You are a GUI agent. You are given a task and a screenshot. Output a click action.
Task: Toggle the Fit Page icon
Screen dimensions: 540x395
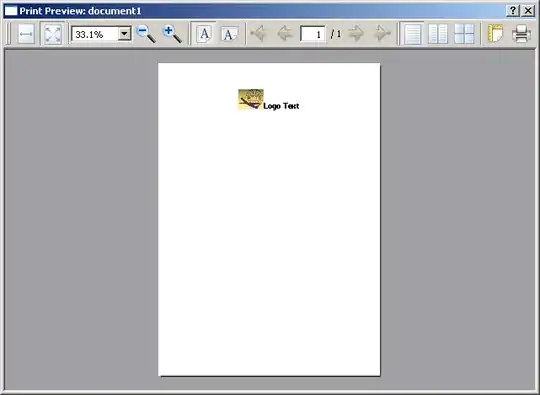pos(52,34)
